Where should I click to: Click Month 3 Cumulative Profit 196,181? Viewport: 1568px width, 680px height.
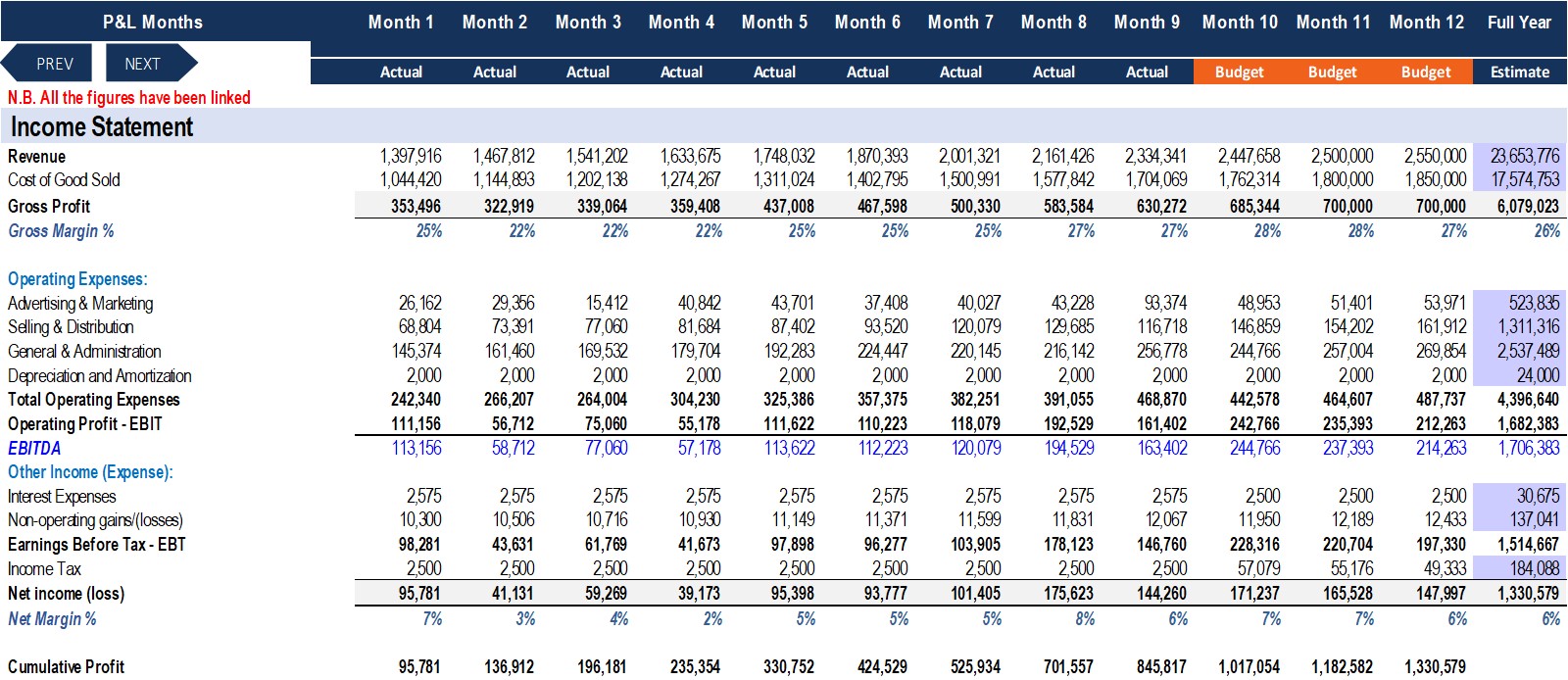(602, 667)
